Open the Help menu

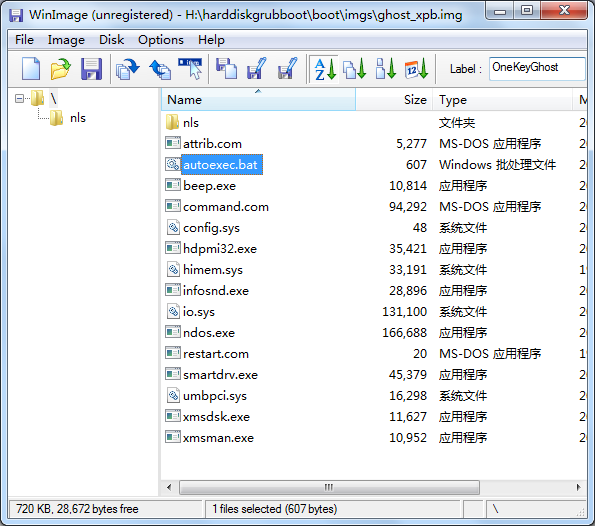click(x=211, y=39)
